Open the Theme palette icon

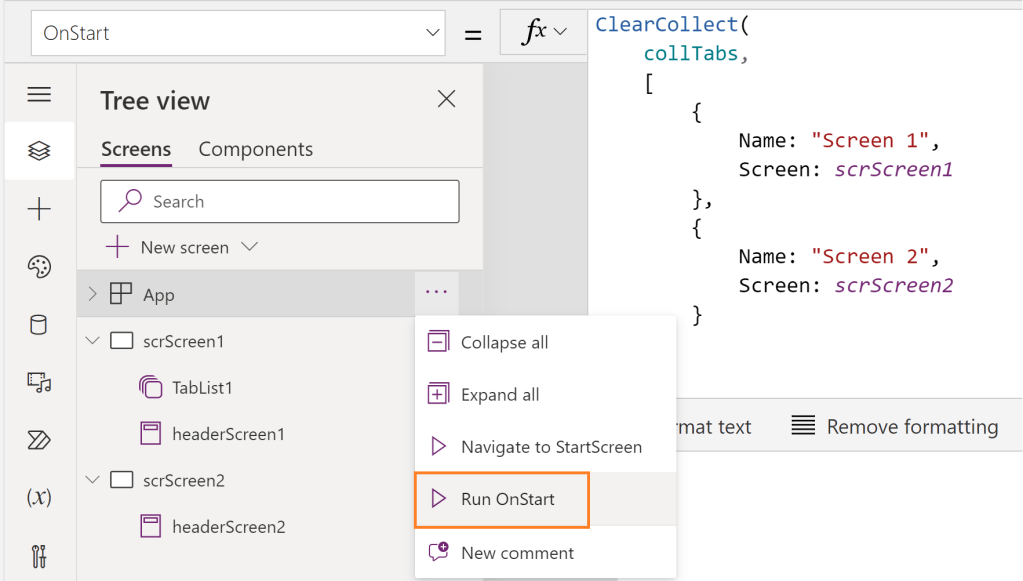click(x=39, y=267)
